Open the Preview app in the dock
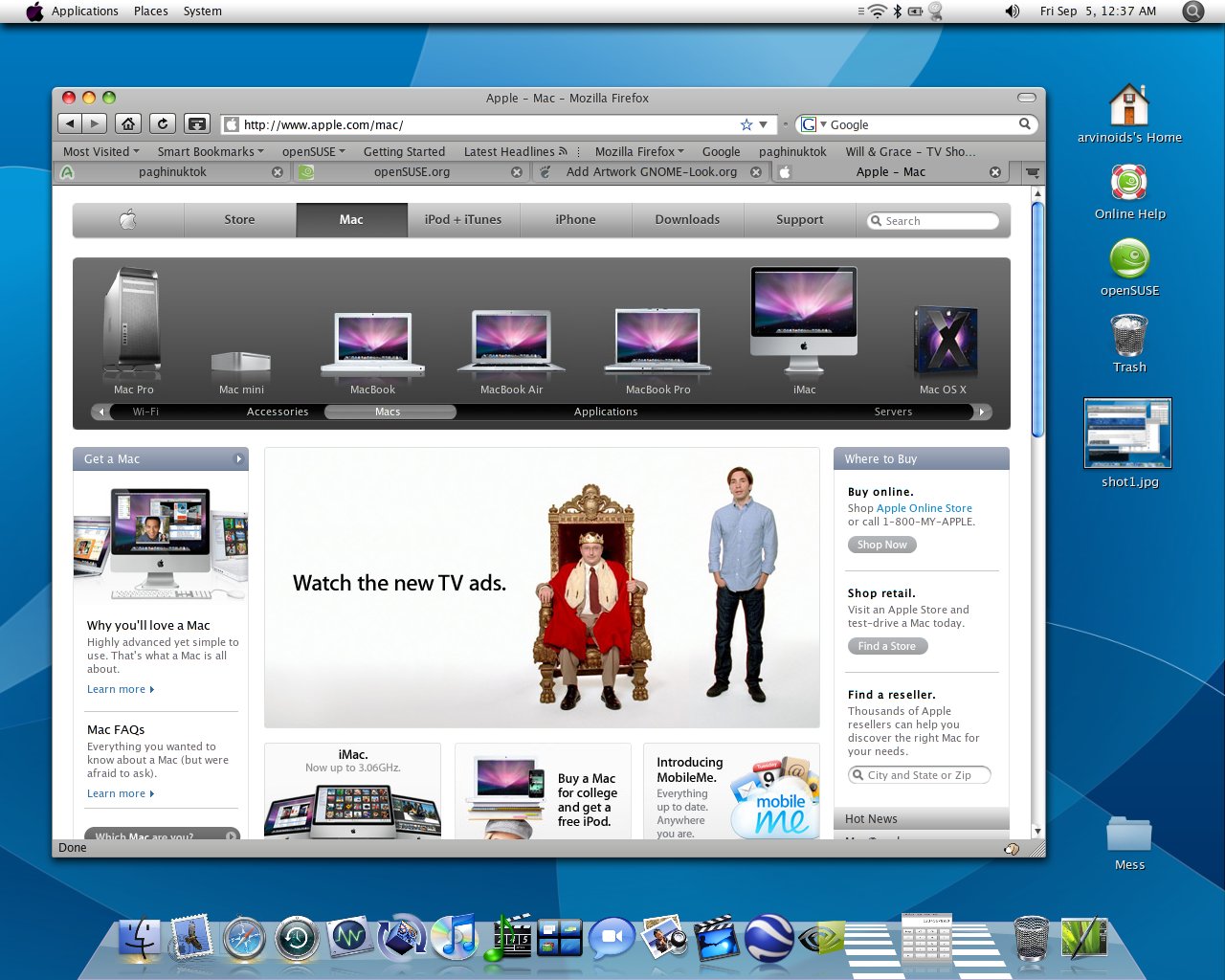Image resolution: width=1225 pixels, height=980 pixels. (664, 938)
